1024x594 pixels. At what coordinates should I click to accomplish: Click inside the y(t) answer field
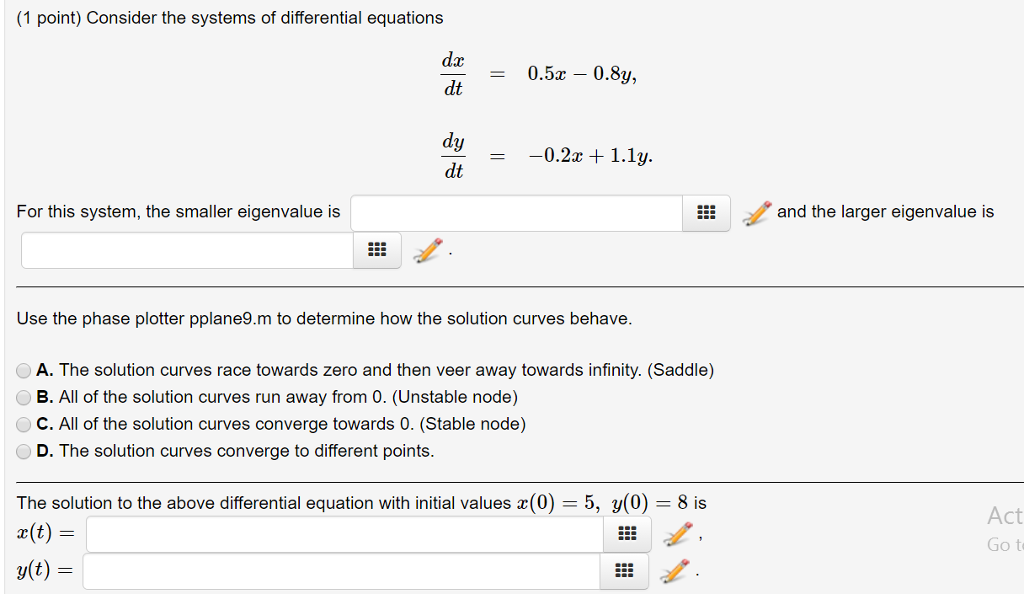click(x=342, y=570)
